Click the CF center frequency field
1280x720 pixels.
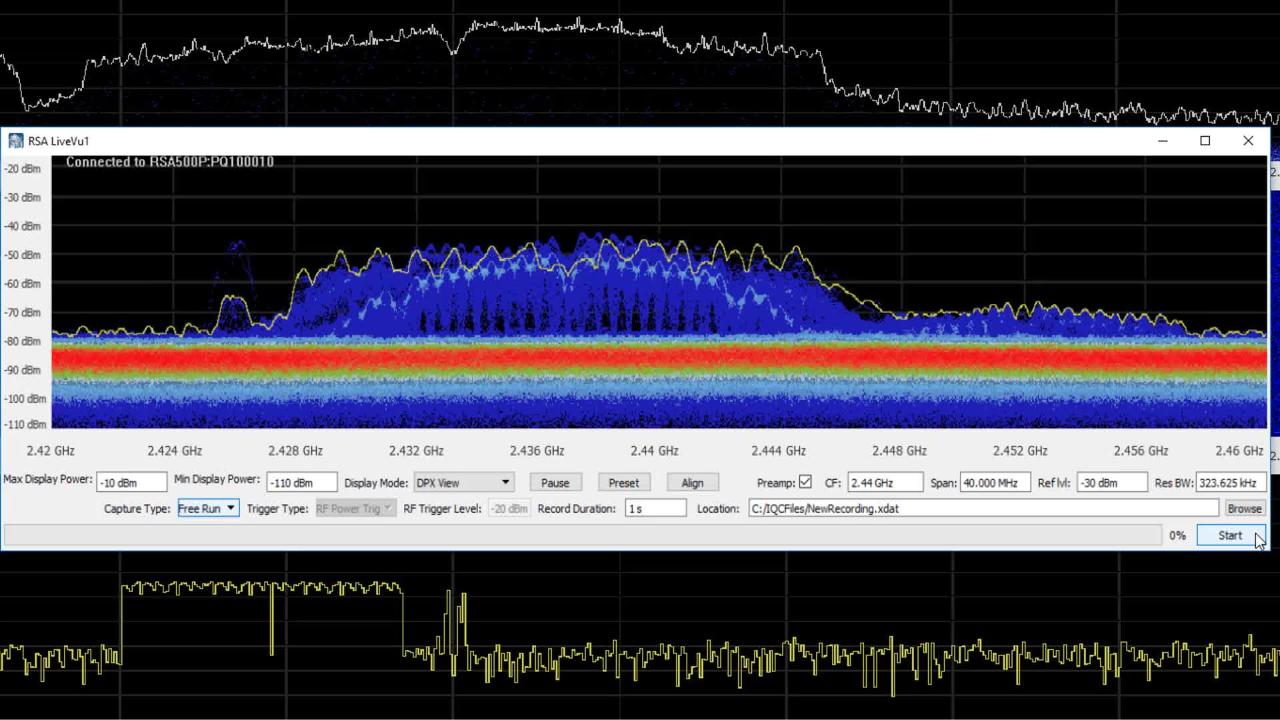884,483
